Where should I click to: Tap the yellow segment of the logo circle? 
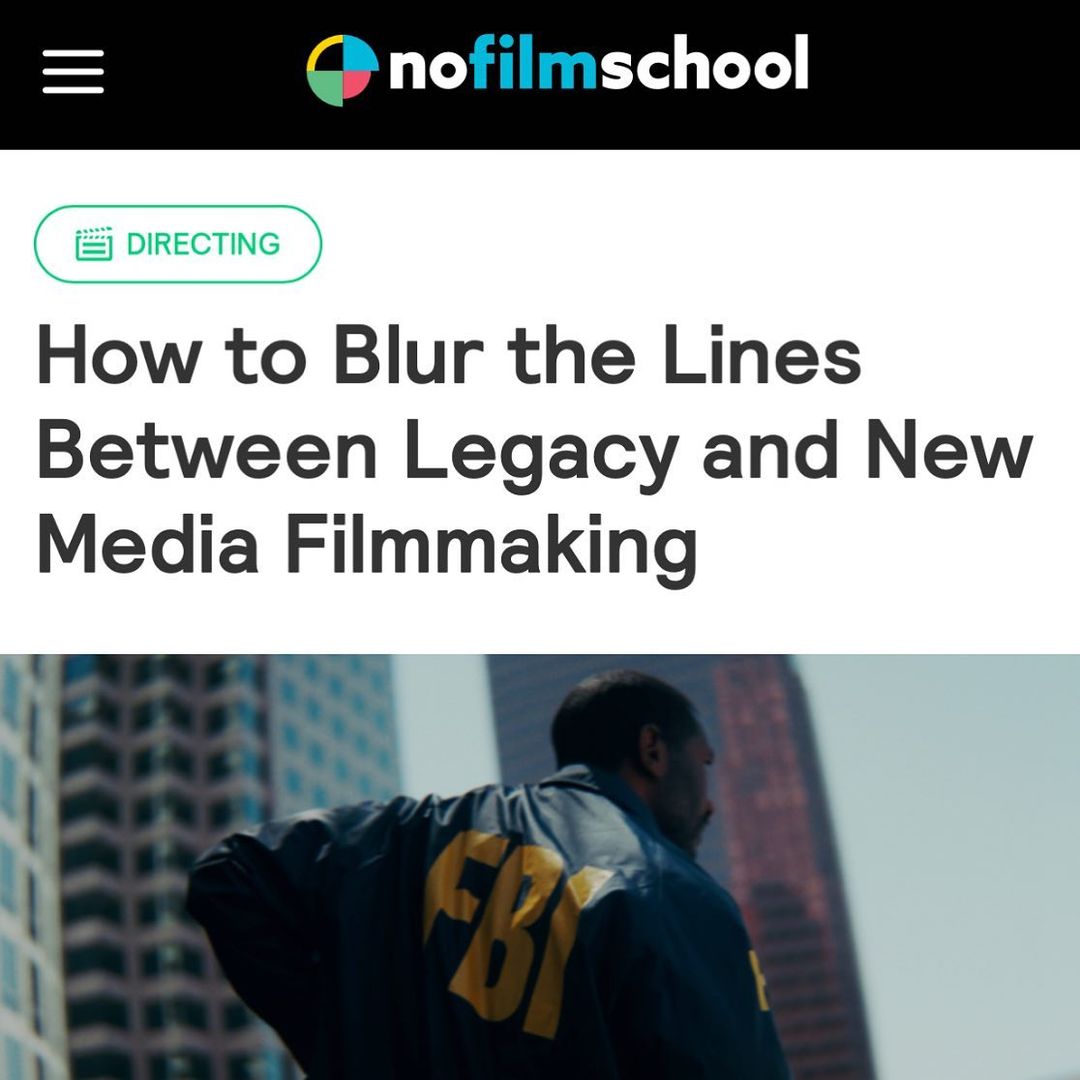322,52
